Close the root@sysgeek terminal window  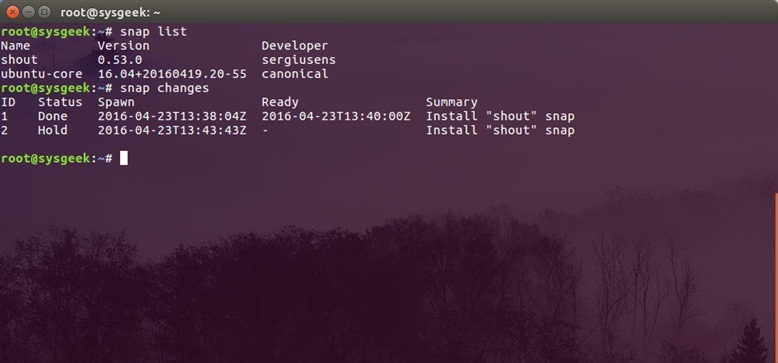[13, 12]
